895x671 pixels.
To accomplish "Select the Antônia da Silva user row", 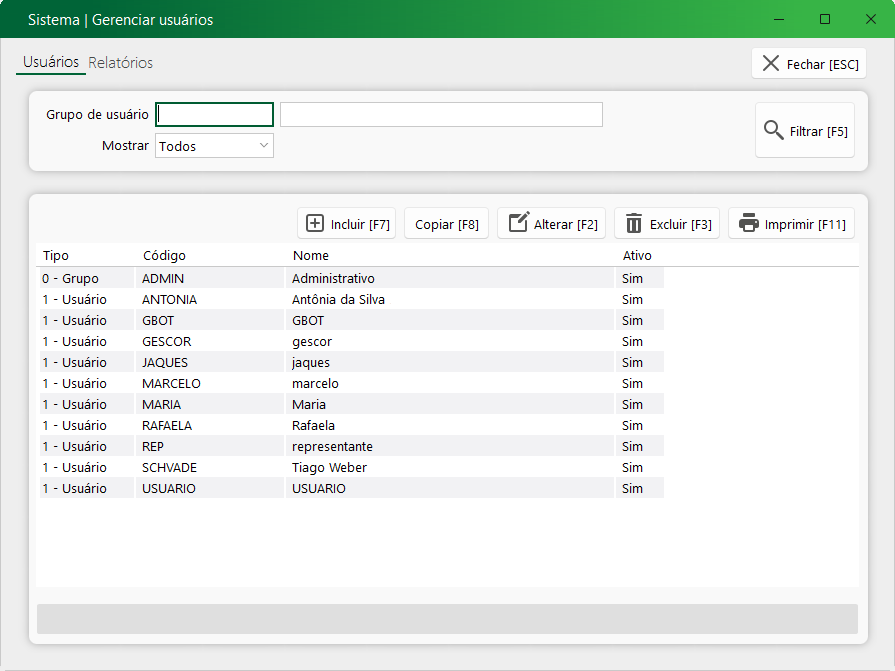I will pos(338,299).
